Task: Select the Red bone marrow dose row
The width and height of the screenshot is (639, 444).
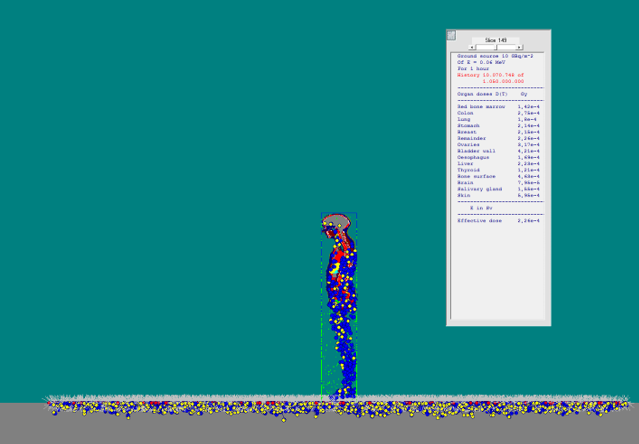Action: click(x=498, y=107)
